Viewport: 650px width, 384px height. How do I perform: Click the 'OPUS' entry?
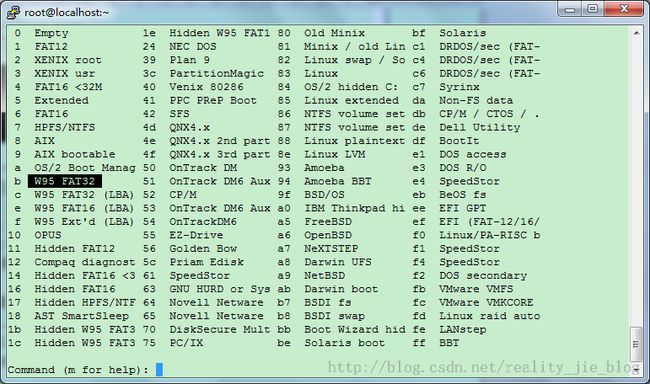(x=48, y=235)
